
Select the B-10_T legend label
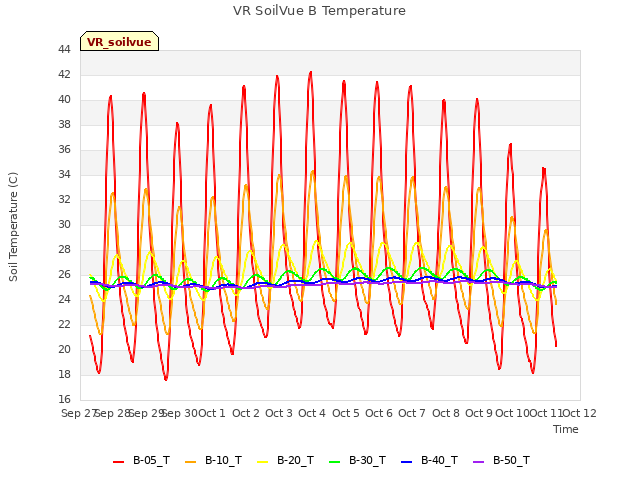(223, 460)
